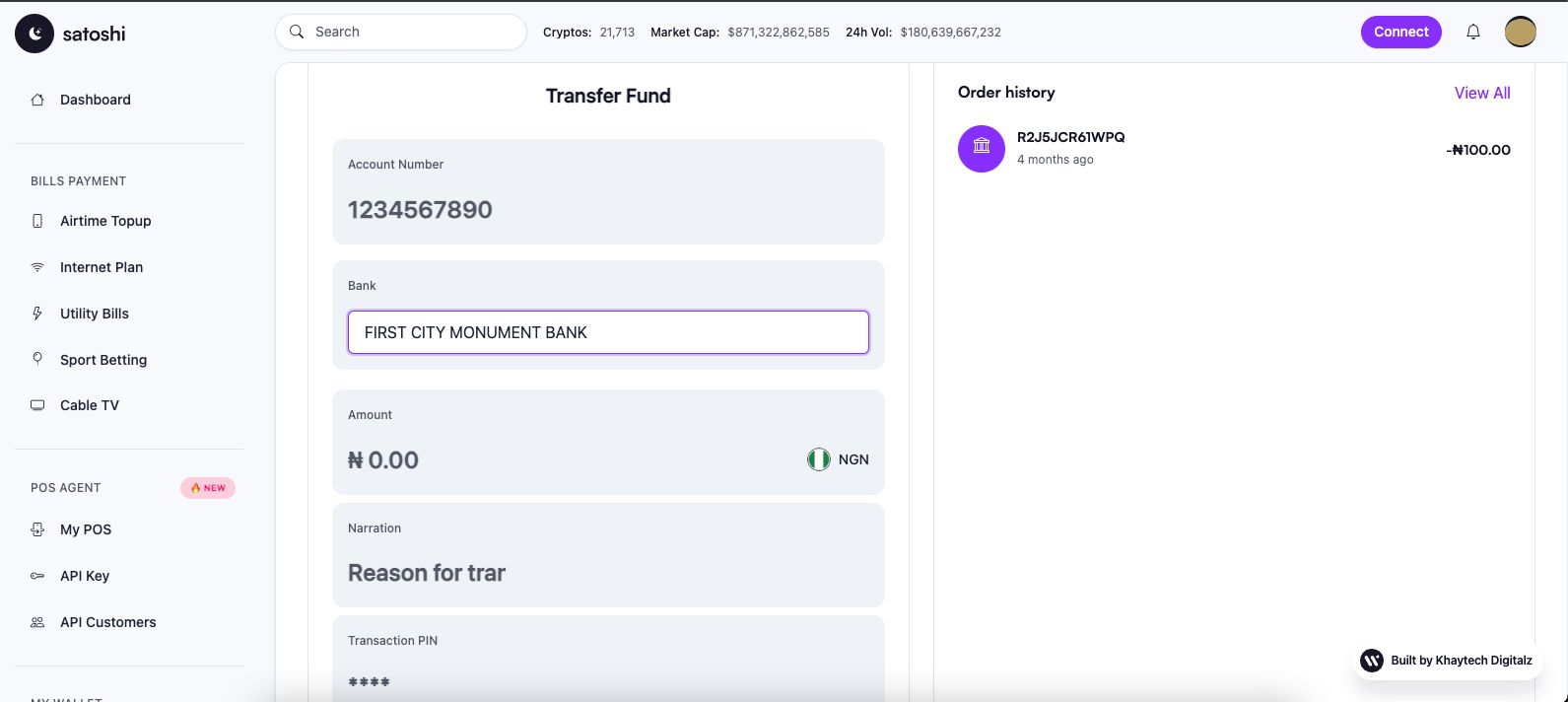Click the satoshi moon logo icon
Image resolution: width=1568 pixels, height=702 pixels.
(34, 34)
